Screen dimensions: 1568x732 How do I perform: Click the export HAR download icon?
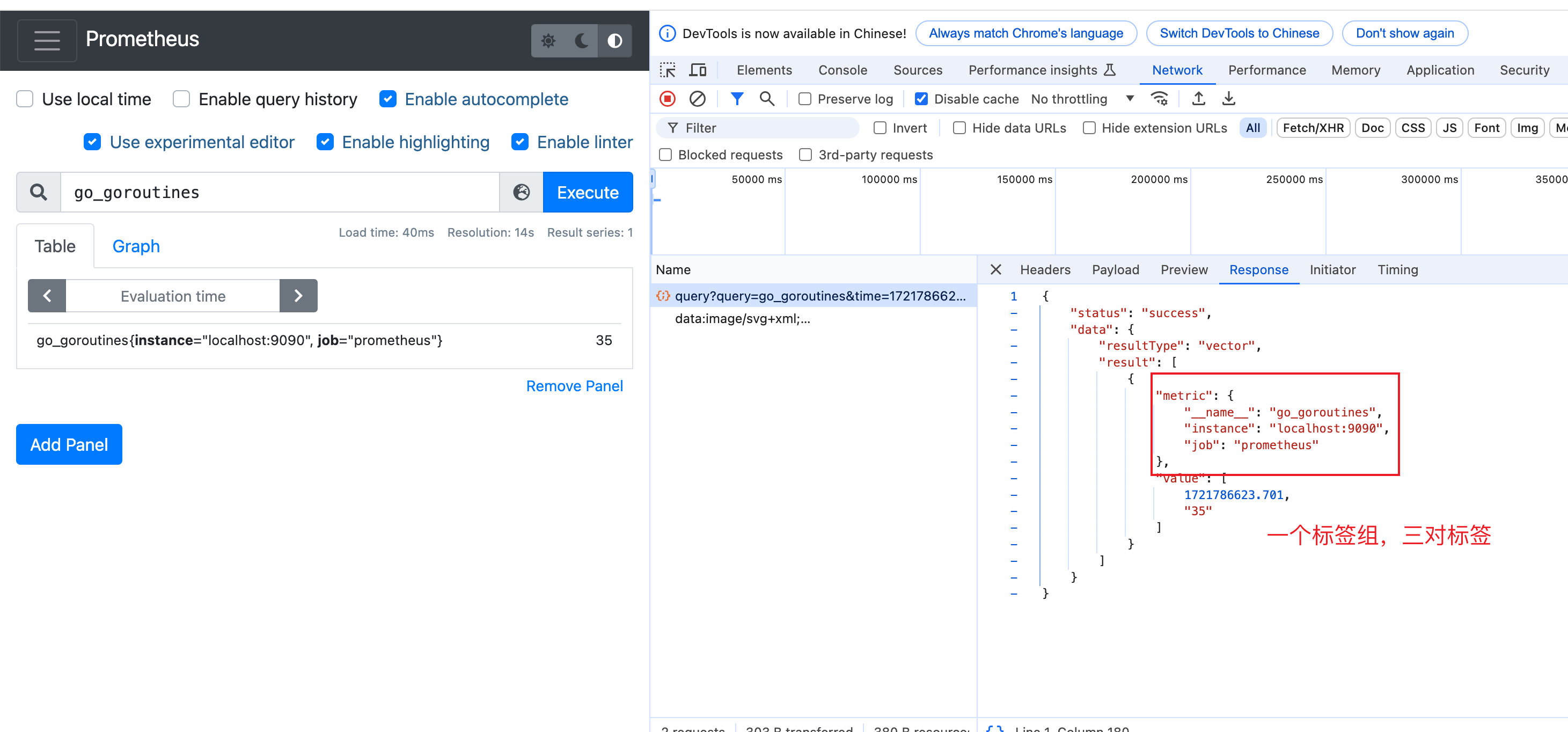[x=1228, y=99]
